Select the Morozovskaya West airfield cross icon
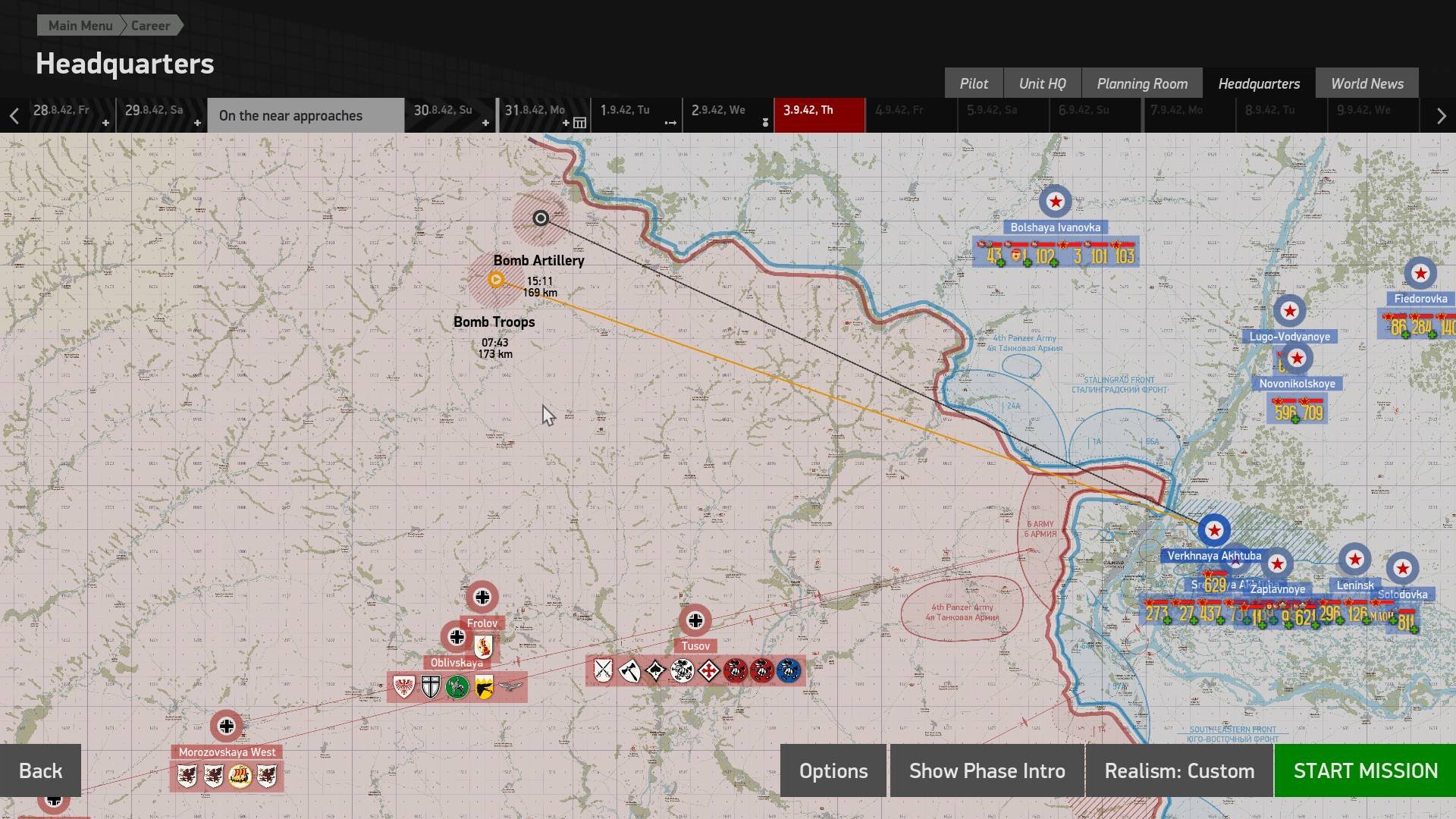1456x819 pixels. [x=226, y=726]
